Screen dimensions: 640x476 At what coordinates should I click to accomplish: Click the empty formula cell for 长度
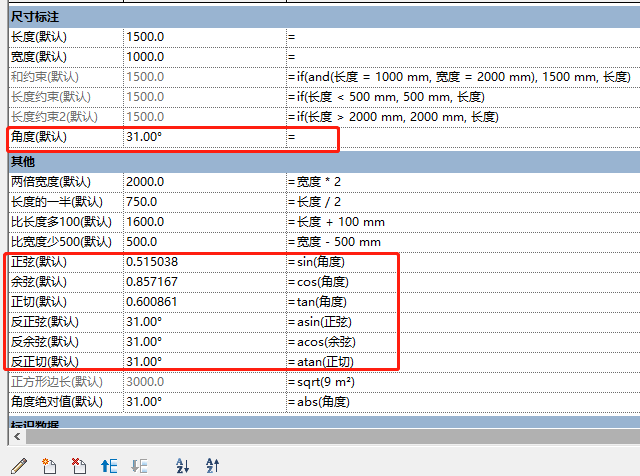click(463, 37)
